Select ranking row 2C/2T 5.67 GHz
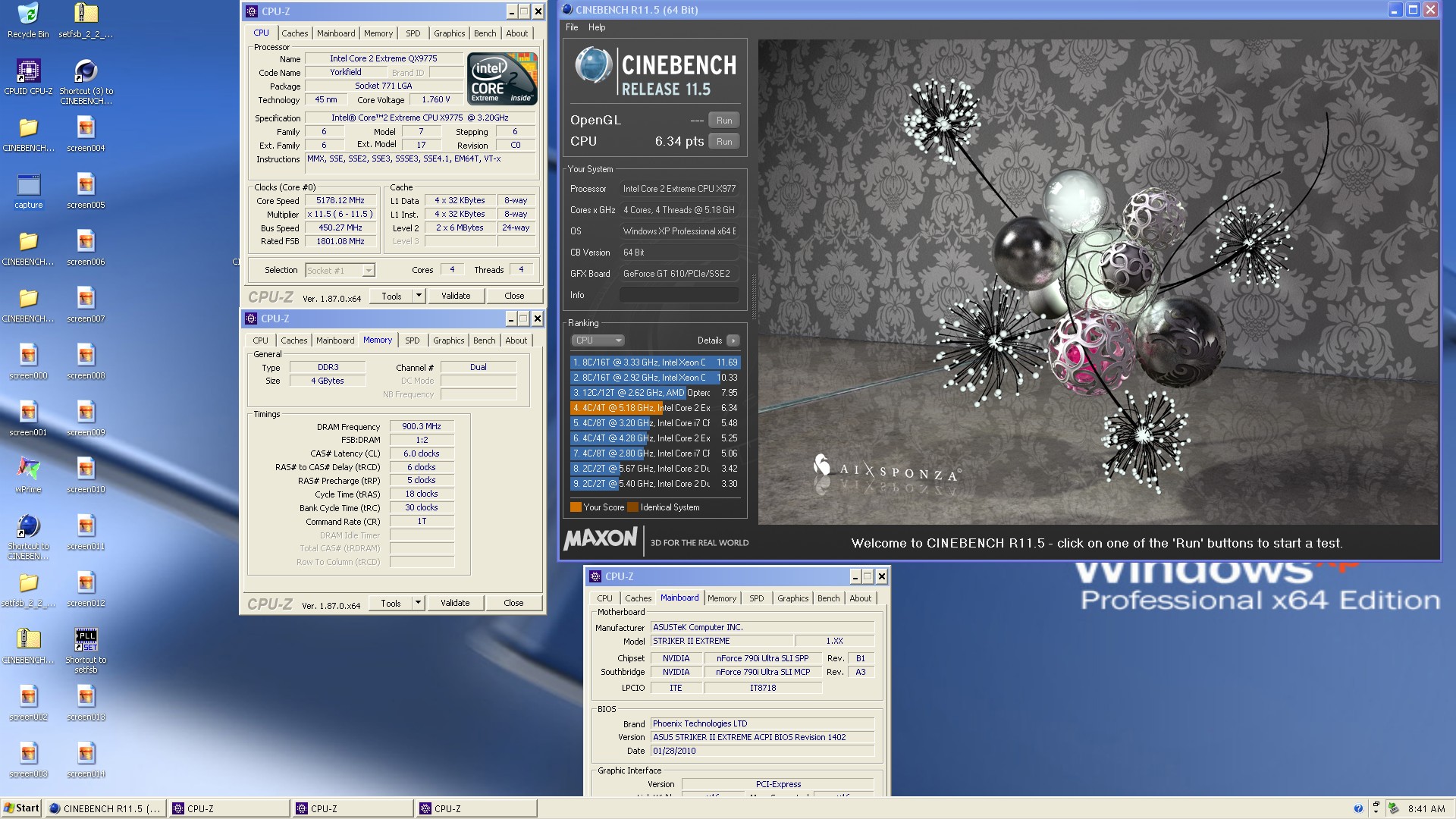 pyautogui.click(x=655, y=469)
